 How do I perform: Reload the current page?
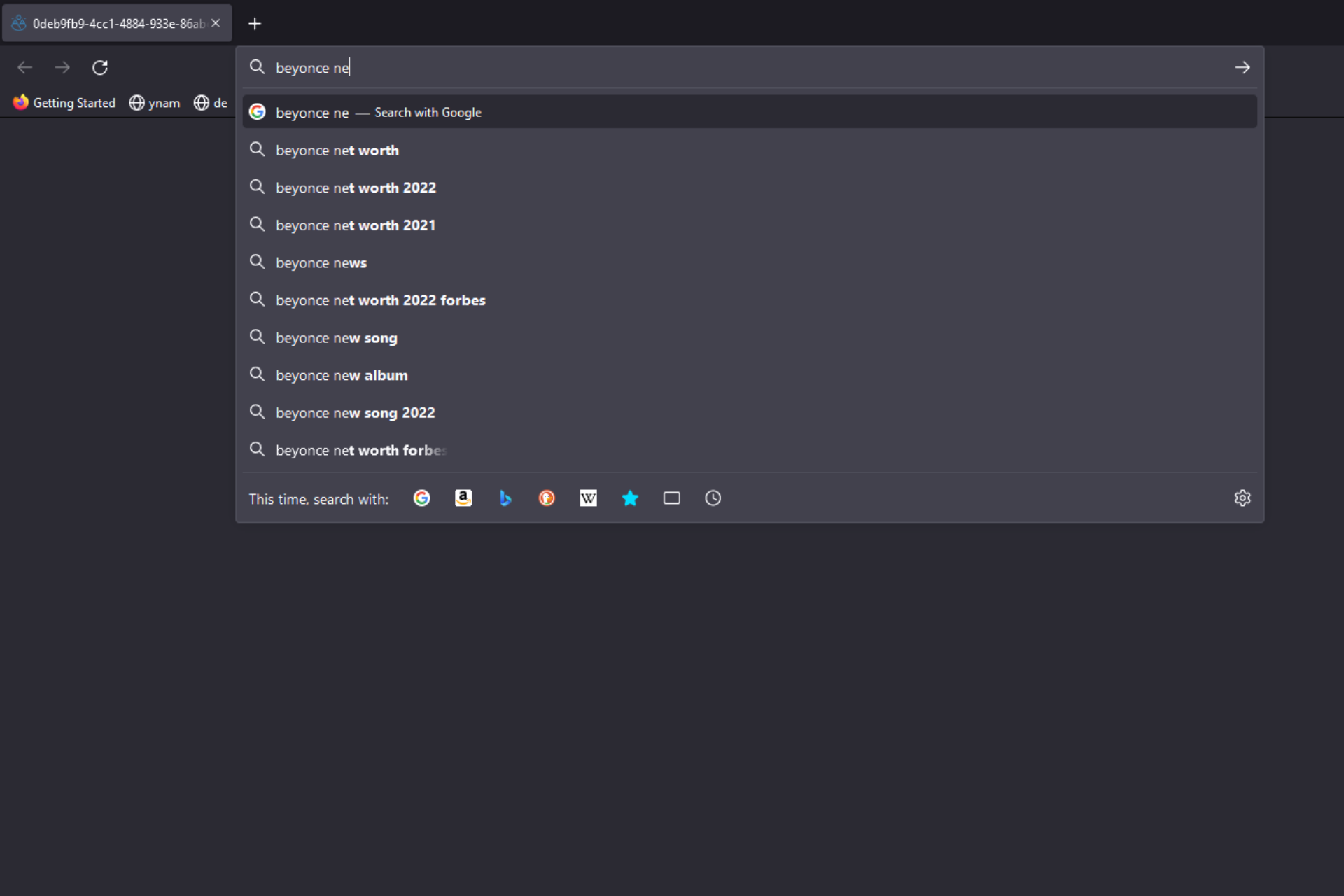tap(100, 68)
